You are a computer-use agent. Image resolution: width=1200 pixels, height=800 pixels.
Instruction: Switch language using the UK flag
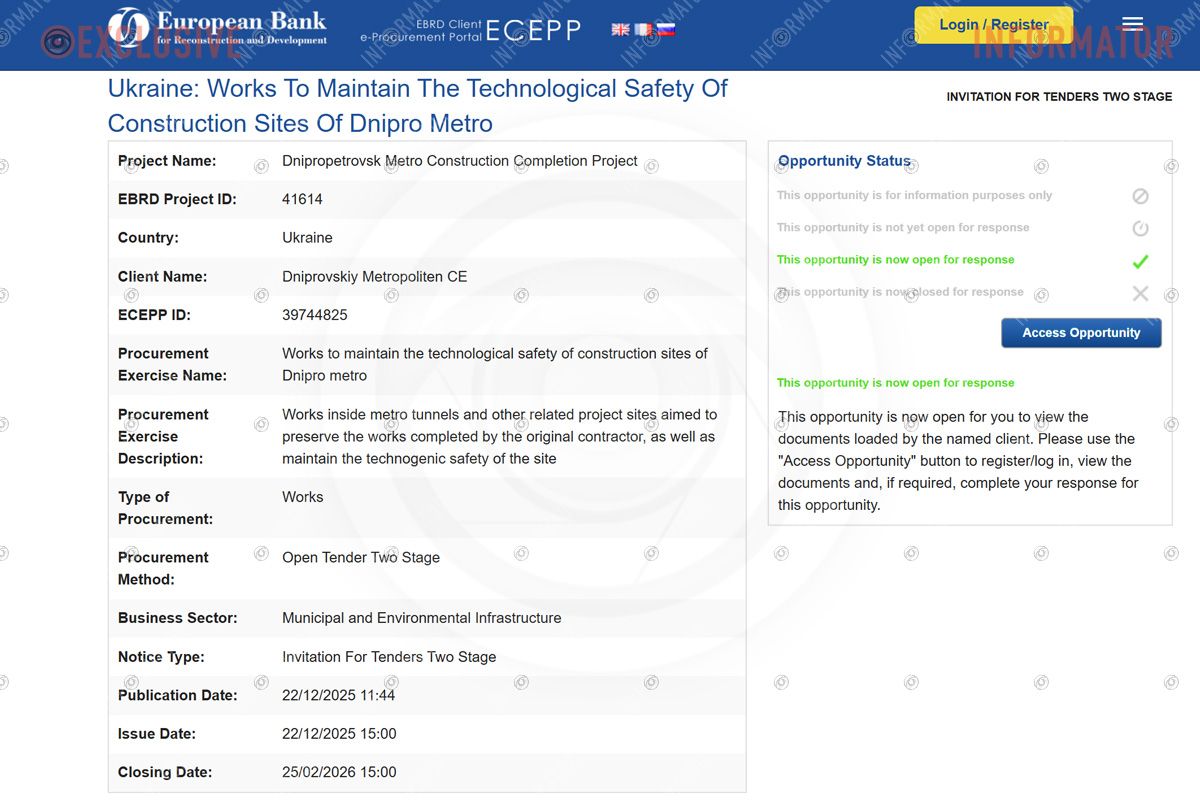(x=620, y=30)
